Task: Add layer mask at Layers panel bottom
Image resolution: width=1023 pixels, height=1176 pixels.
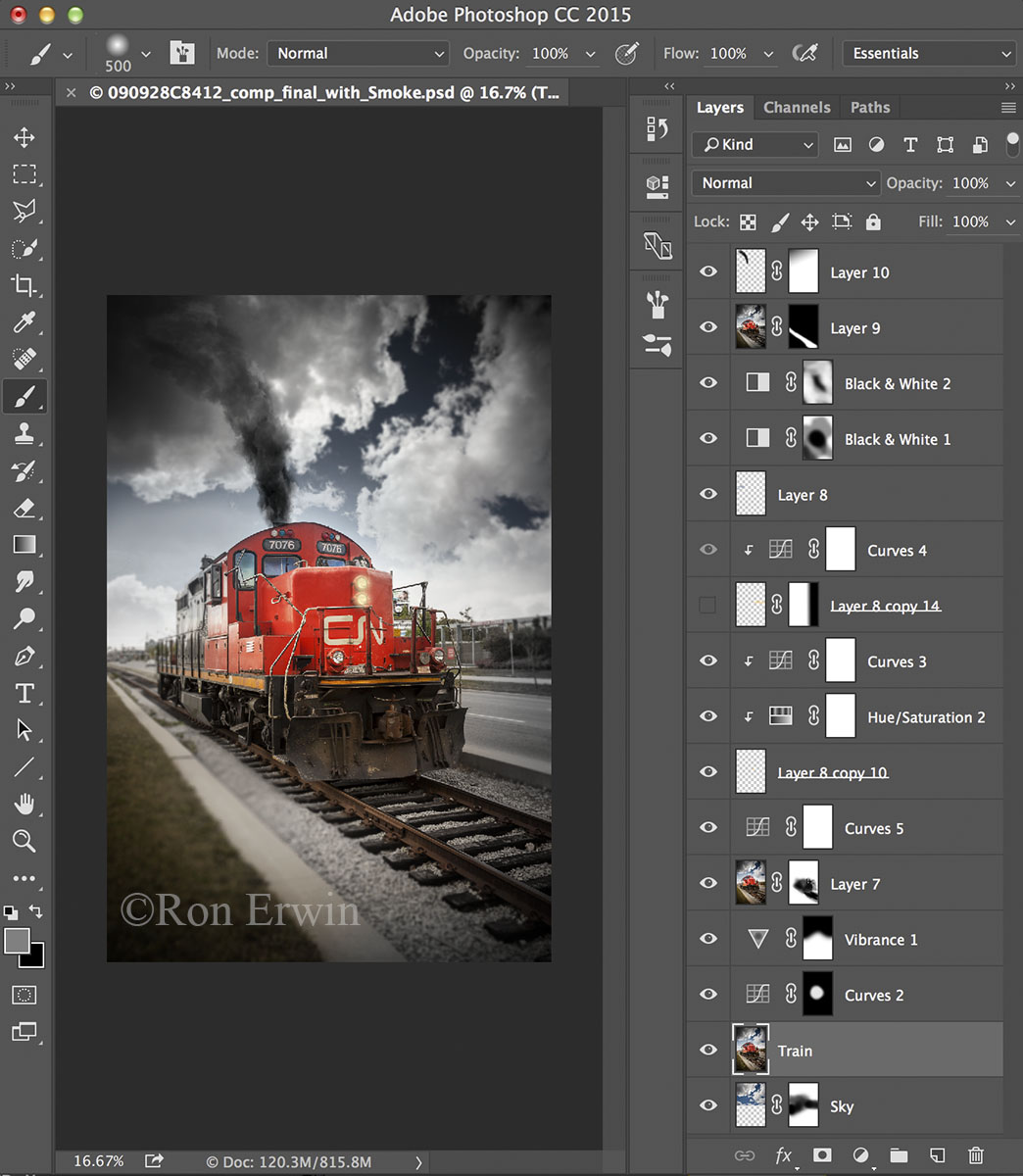Action: point(822,1155)
